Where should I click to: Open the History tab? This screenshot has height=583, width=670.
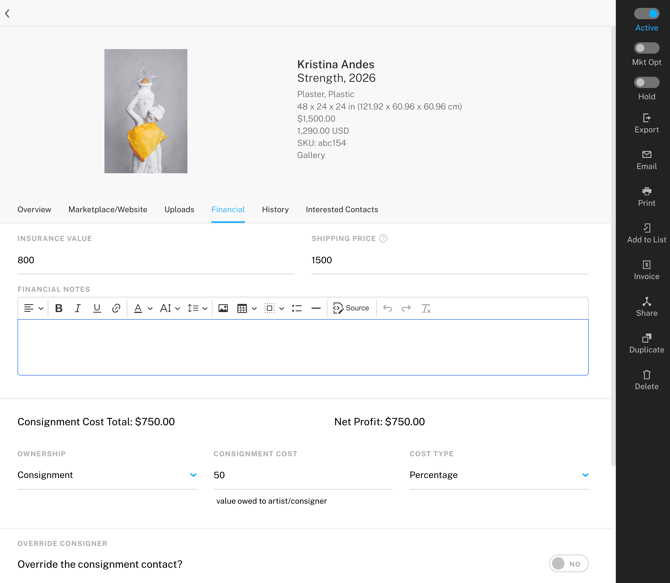coord(275,209)
